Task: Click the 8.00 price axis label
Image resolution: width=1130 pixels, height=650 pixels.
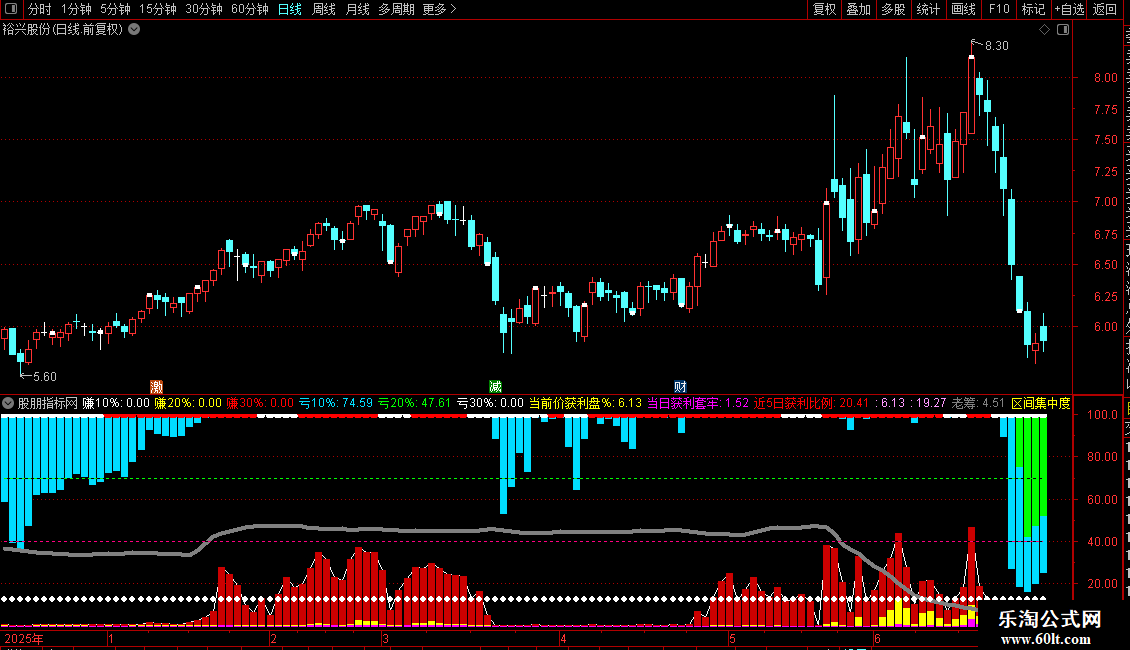Action: pos(1105,78)
